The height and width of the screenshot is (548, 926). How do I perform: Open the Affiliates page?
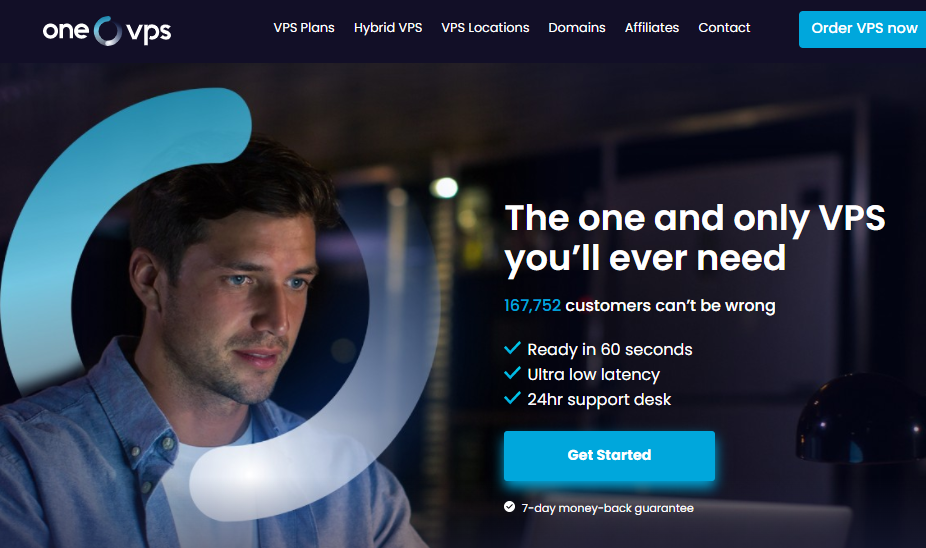[651, 28]
